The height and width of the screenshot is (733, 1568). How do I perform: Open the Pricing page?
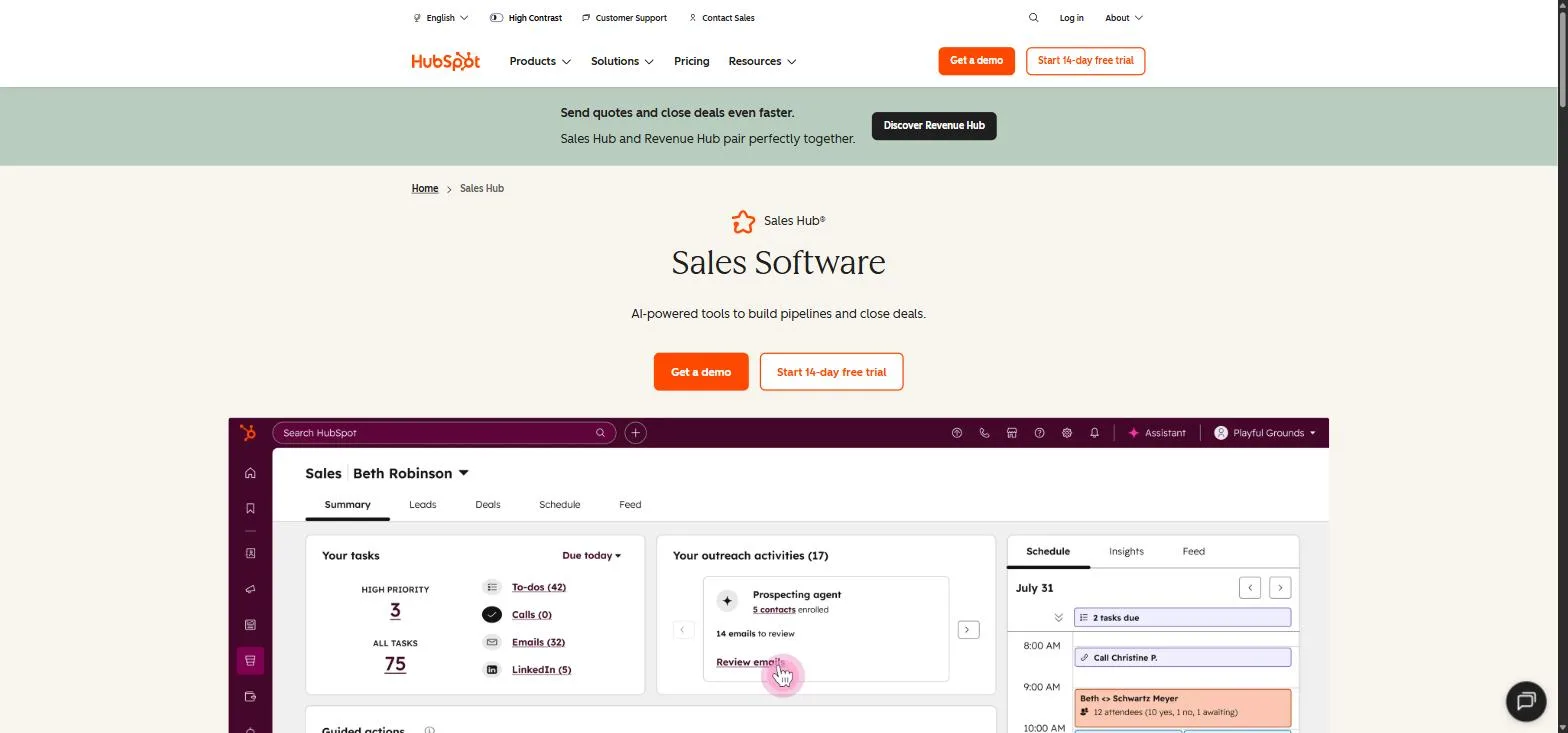692,61
